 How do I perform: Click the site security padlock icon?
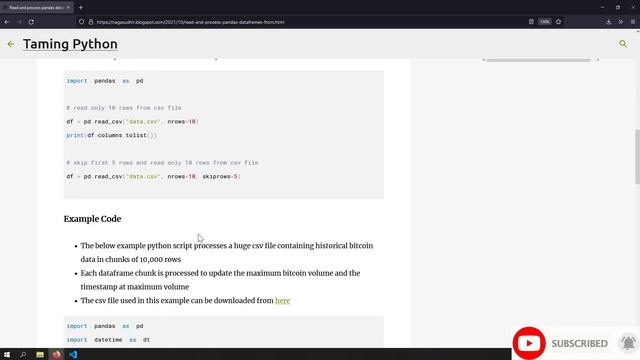click(91, 22)
